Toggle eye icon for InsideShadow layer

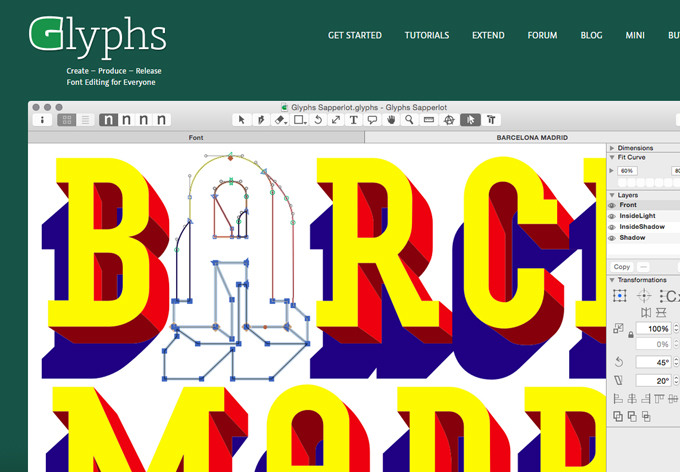point(612,227)
